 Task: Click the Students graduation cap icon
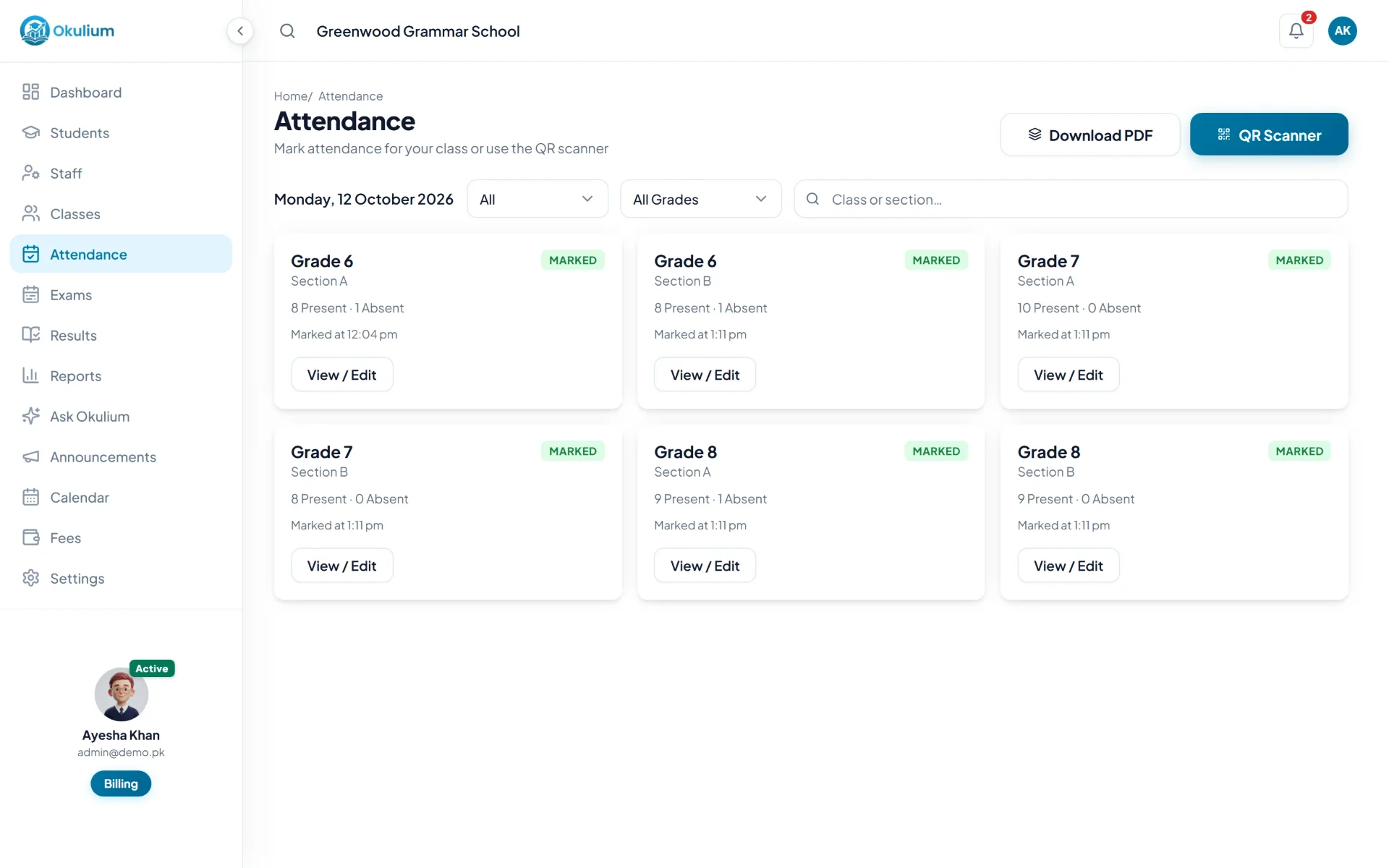[x=30, y=132]
